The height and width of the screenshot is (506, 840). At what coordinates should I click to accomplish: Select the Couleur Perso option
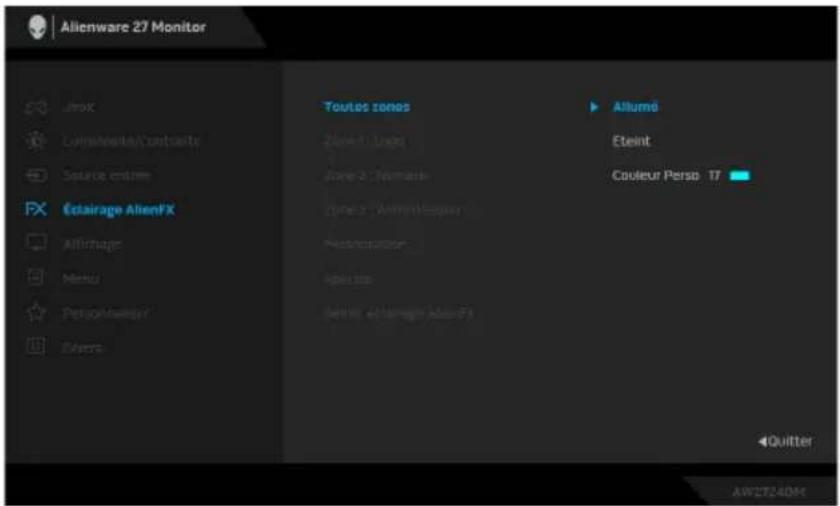click(x=656, y=175)
